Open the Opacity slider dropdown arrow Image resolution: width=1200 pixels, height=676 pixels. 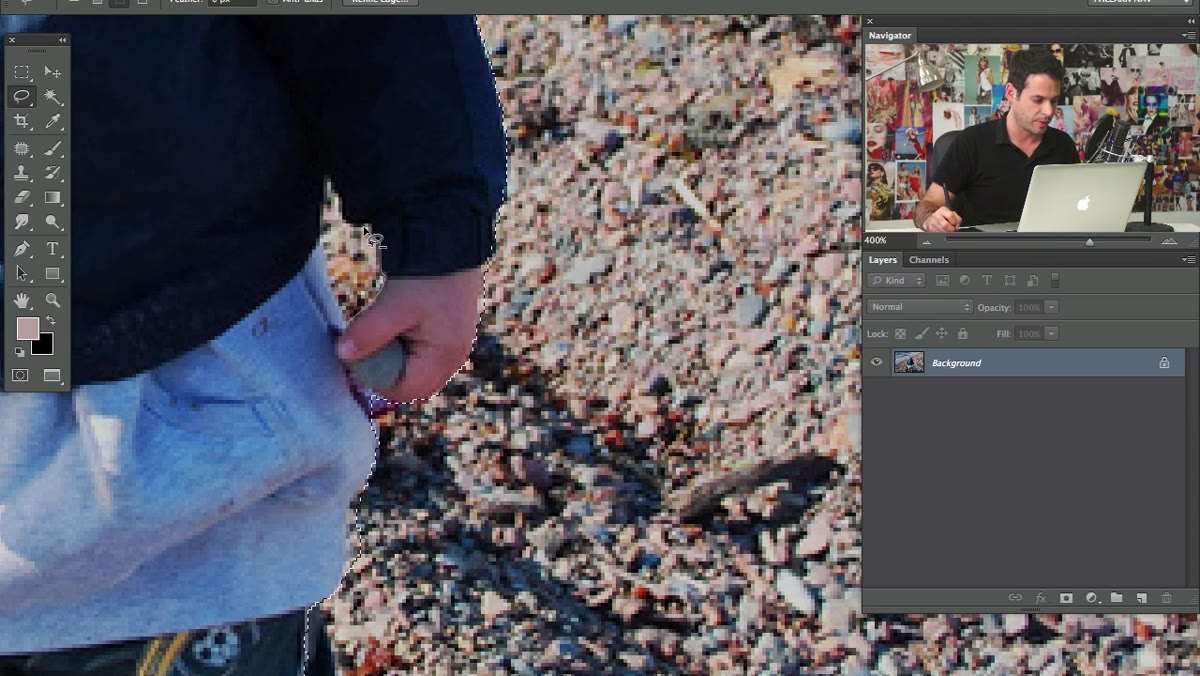click(1052, 307)
